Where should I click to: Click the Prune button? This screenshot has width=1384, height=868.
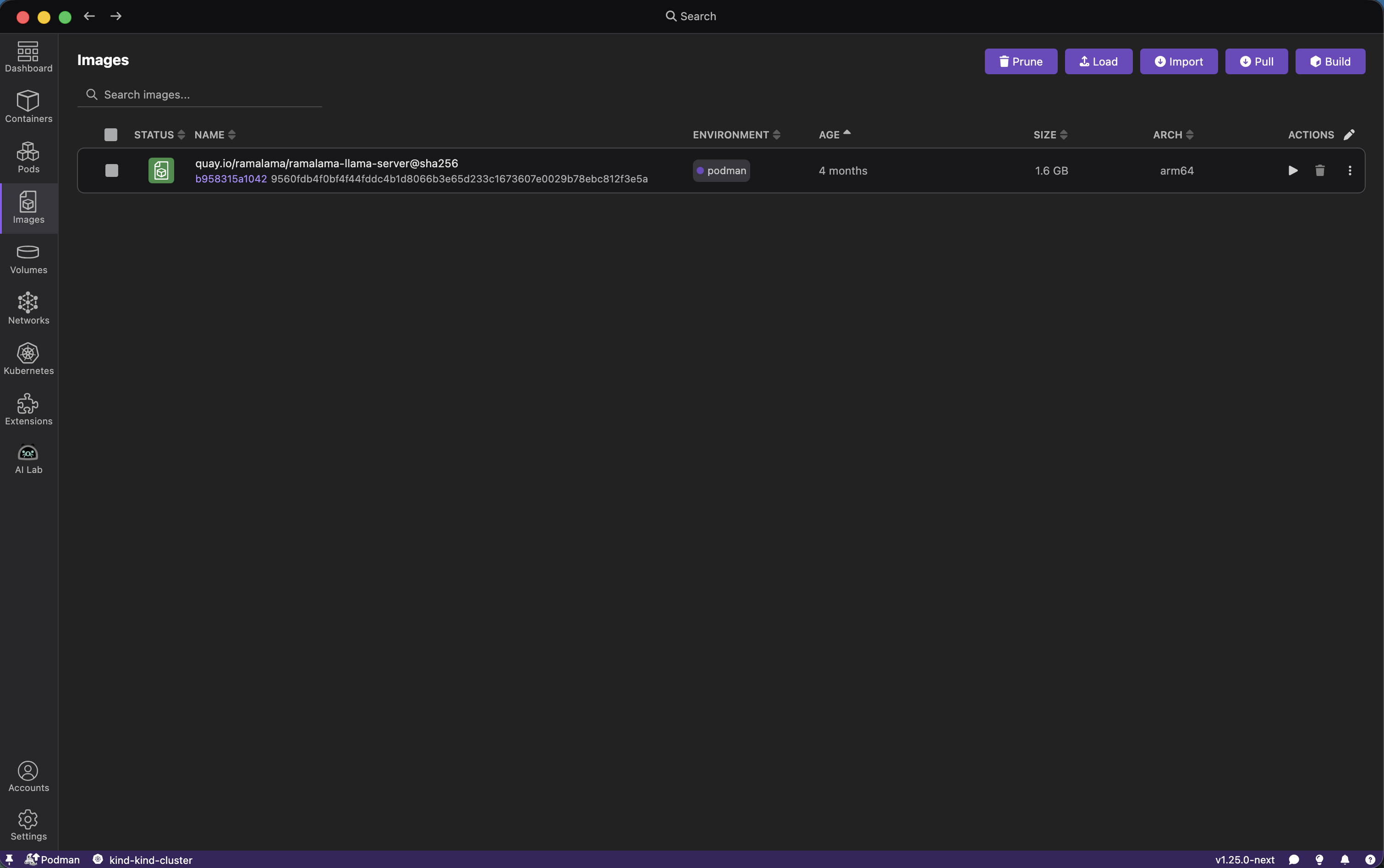(x=1021, y=61)
